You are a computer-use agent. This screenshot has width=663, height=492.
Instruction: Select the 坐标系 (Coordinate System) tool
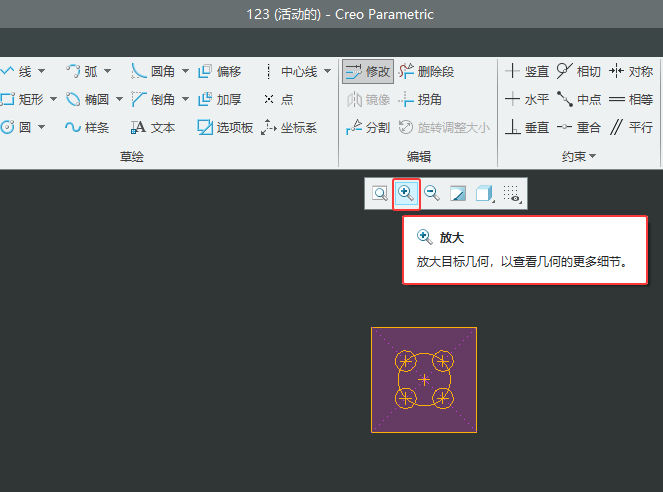point(289,127)
